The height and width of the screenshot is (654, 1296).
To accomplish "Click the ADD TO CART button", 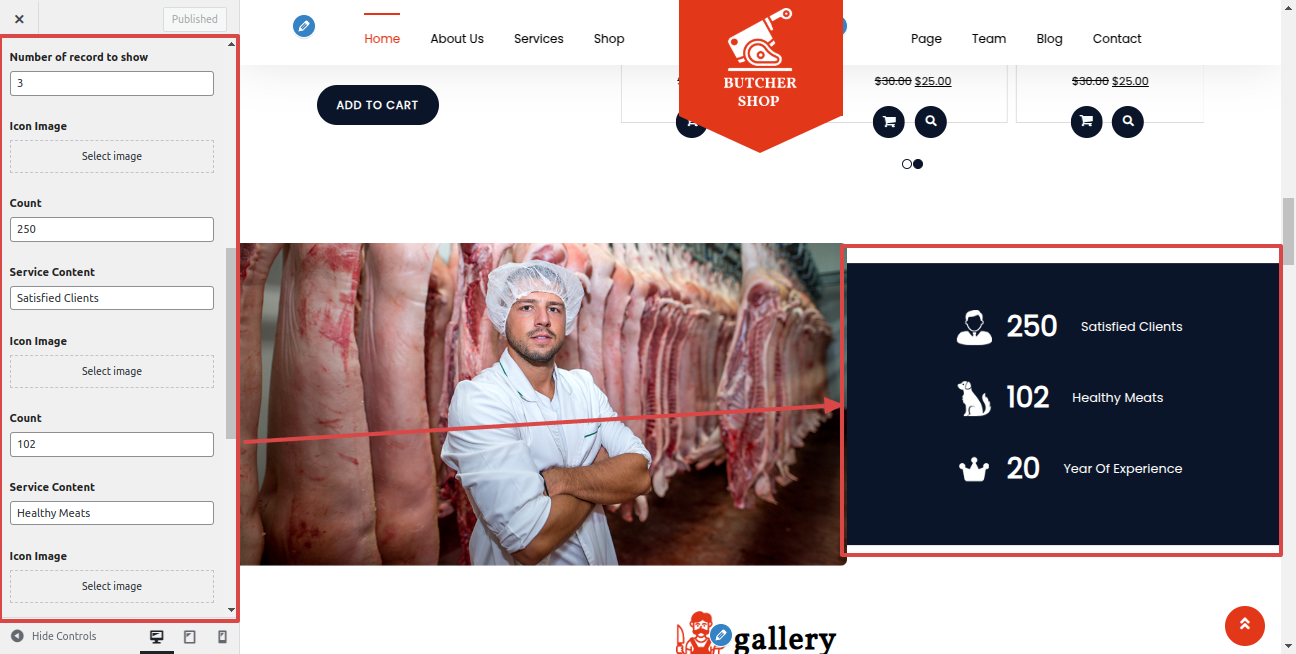I will (378, 105).
